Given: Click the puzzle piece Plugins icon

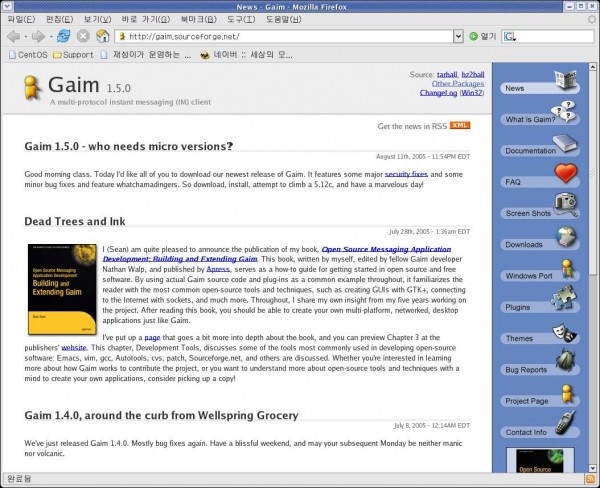Looking at the screenshot, I should [x=564, y=297].
